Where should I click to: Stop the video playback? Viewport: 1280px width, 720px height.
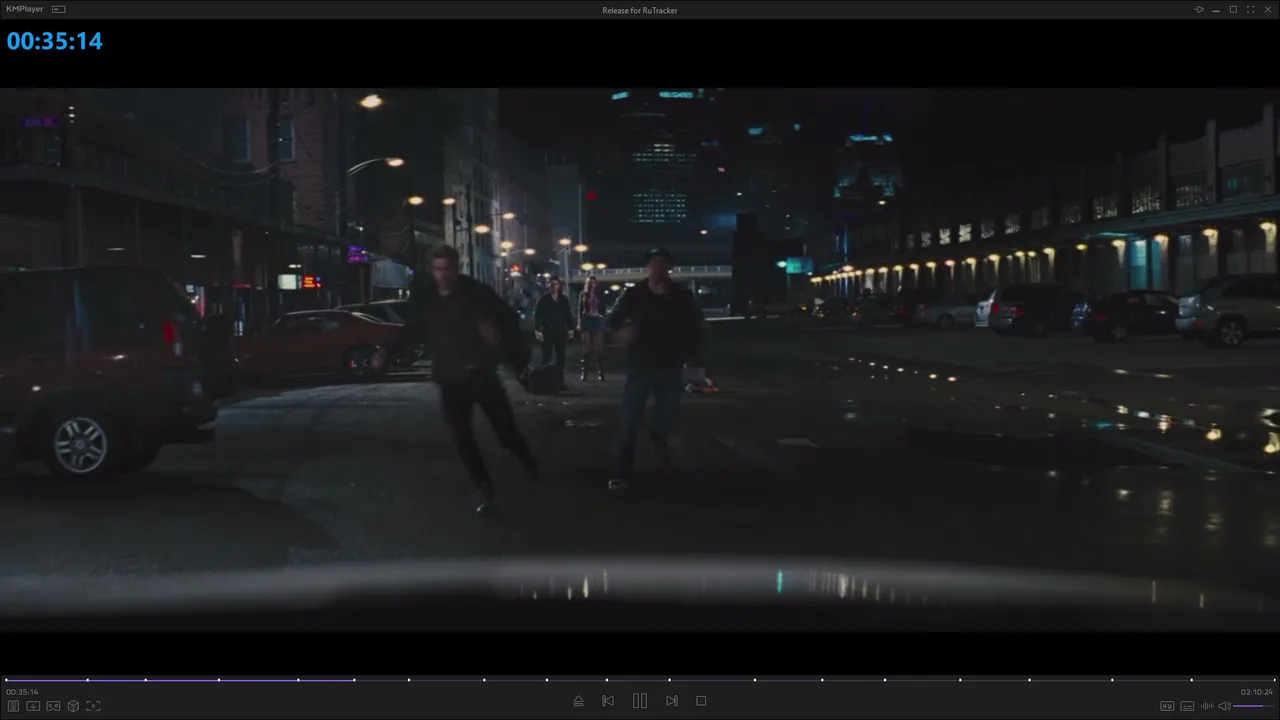click(x=701, y=701)
